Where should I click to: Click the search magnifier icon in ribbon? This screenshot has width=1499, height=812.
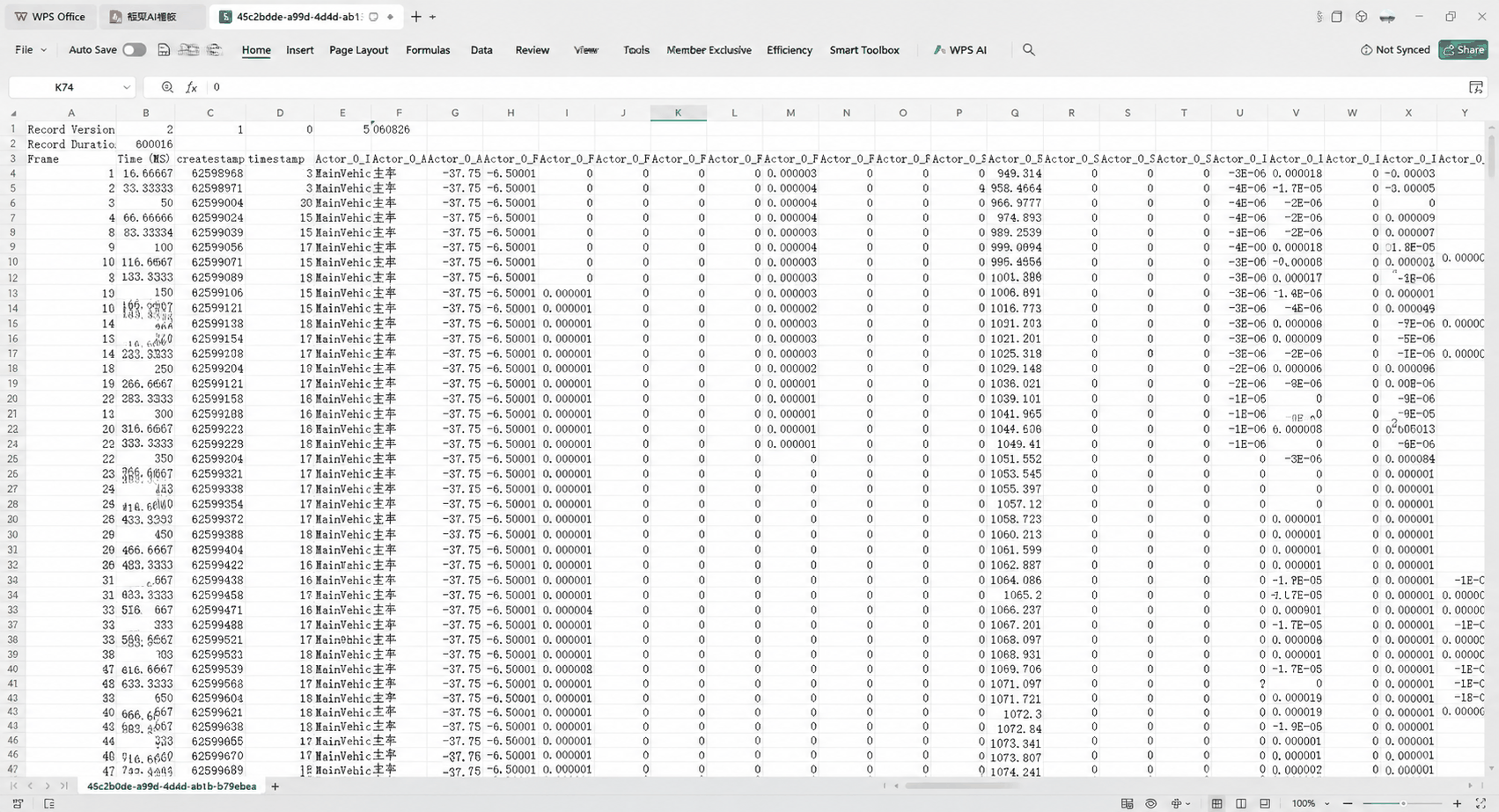point(1028,50)
